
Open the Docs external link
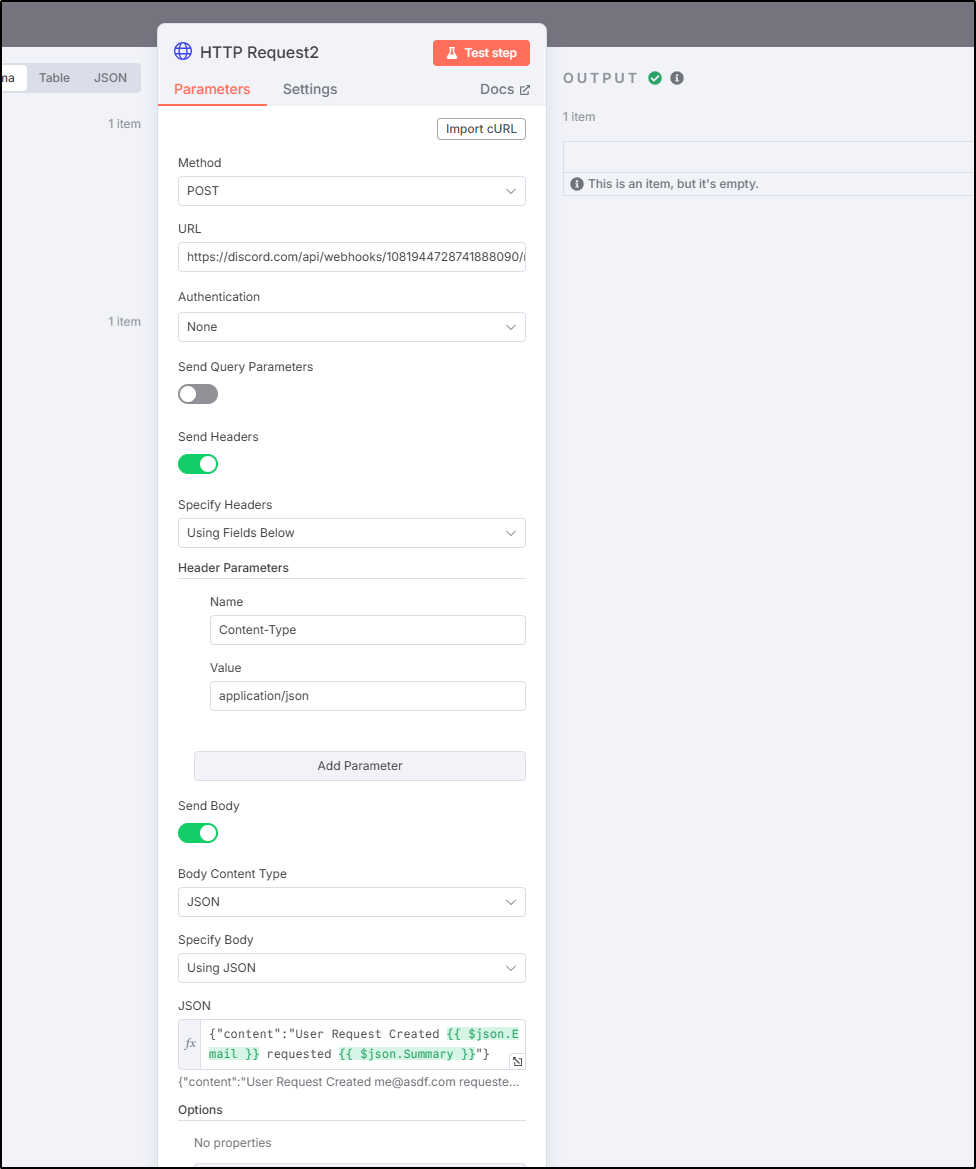click(505, 89)
